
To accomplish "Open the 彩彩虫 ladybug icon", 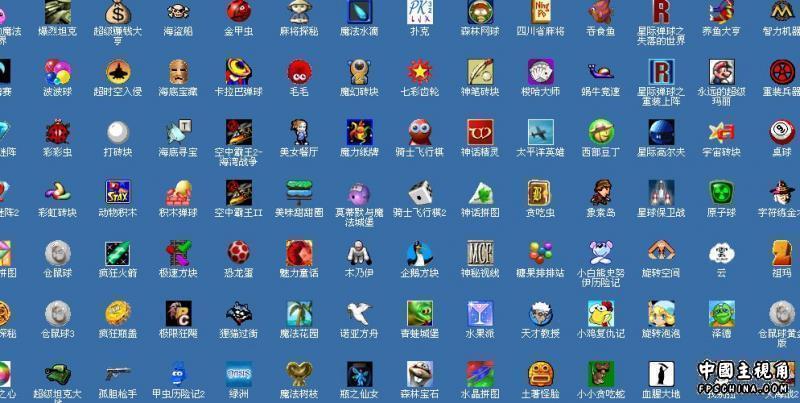I will [x=58, y=132].
